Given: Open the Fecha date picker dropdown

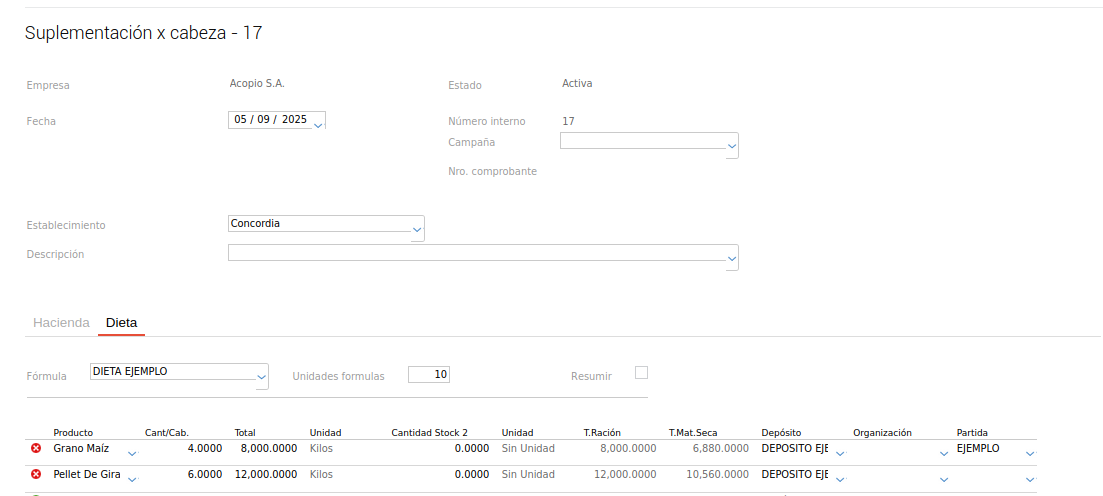Looking at the screenshot, I should [318, 124].
